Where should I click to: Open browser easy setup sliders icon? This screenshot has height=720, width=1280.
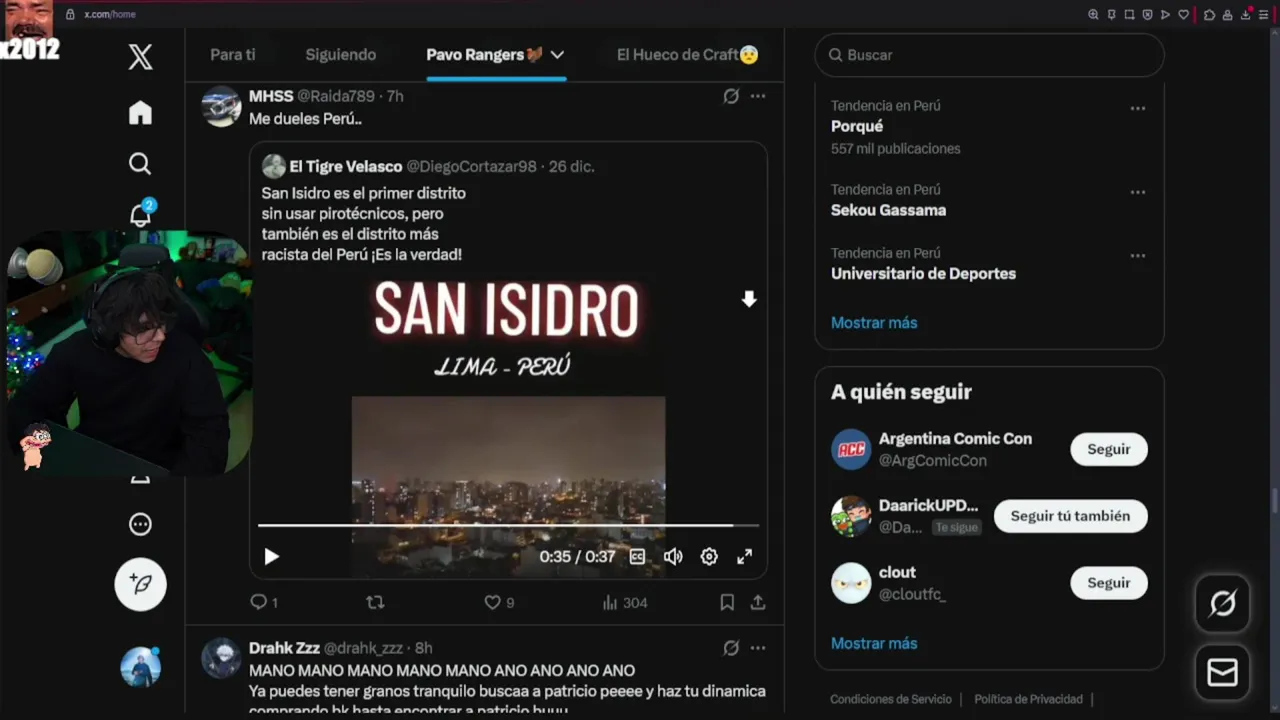pos(1263,14)
